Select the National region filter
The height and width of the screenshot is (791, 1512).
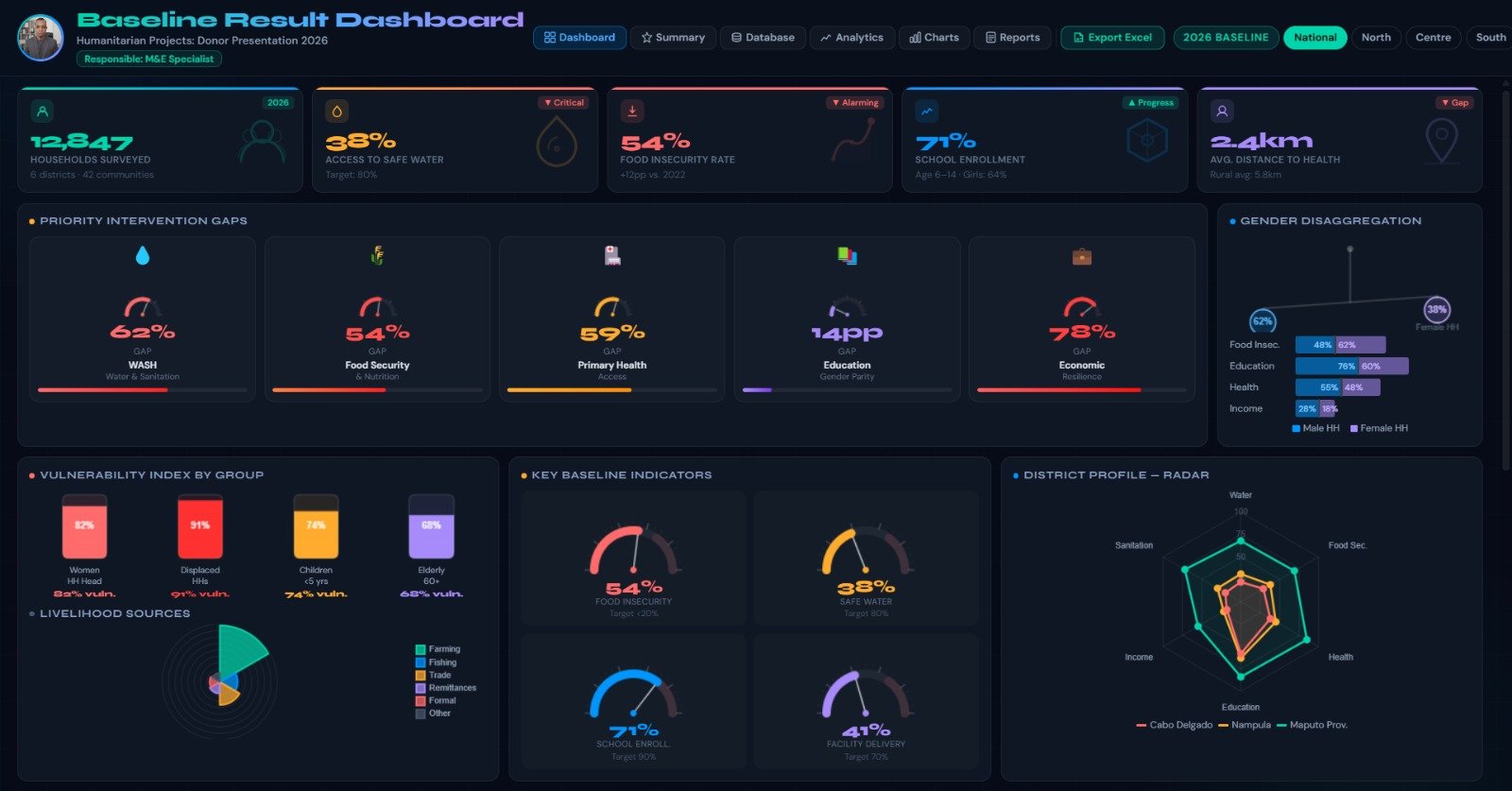(1314, 38)
